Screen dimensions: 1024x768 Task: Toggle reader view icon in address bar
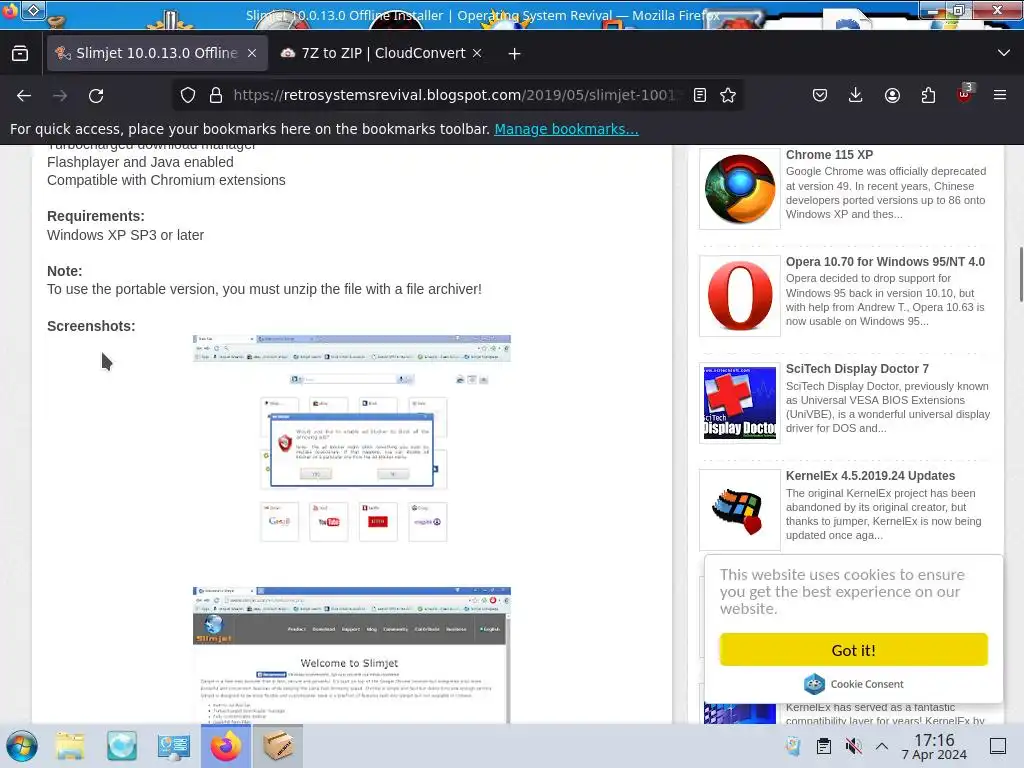tap(699, 95)
